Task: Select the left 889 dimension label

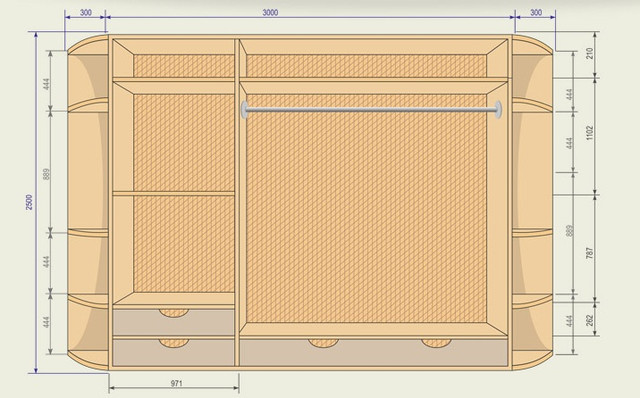Action: click(47, 175)
